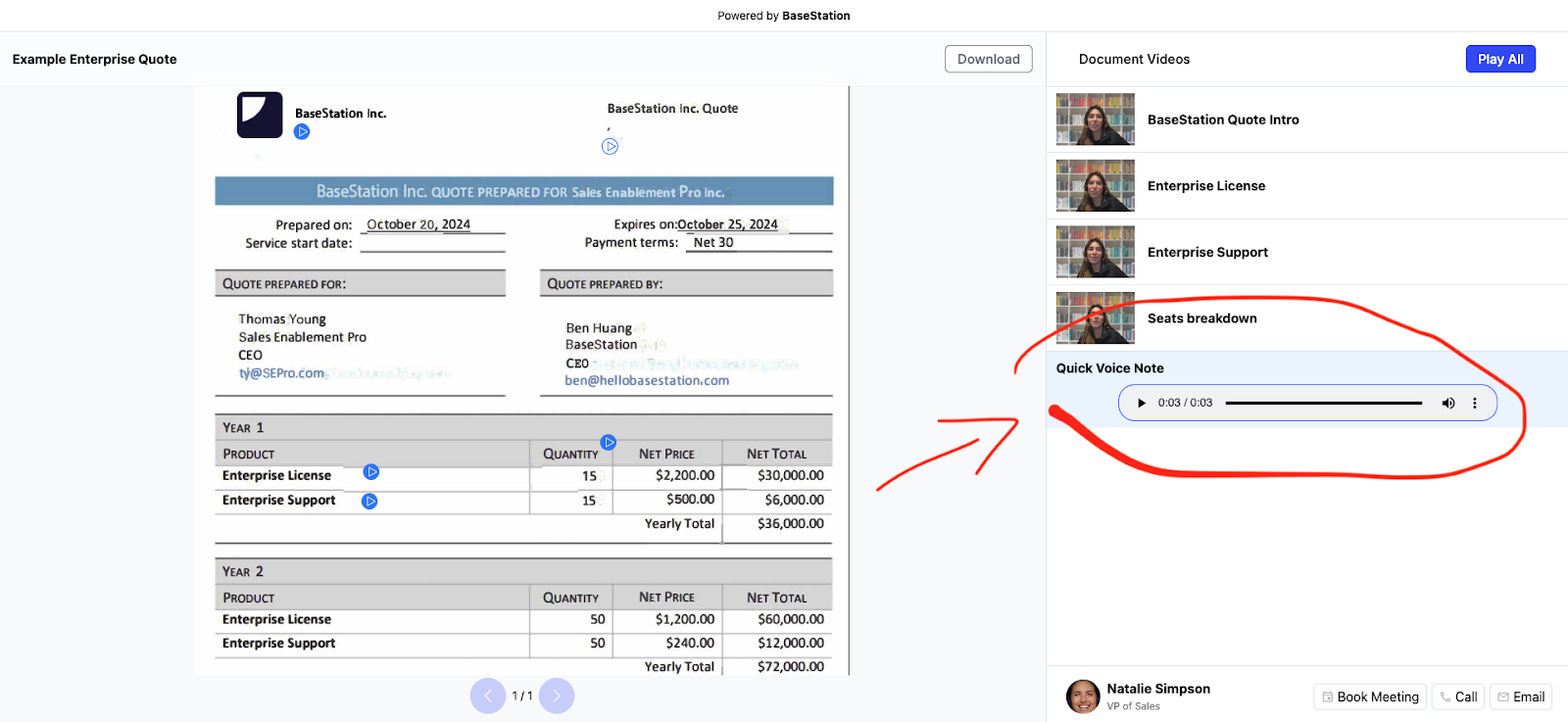
Task: Click October 25, 2024 expiry date
Action: coord(727,224)
